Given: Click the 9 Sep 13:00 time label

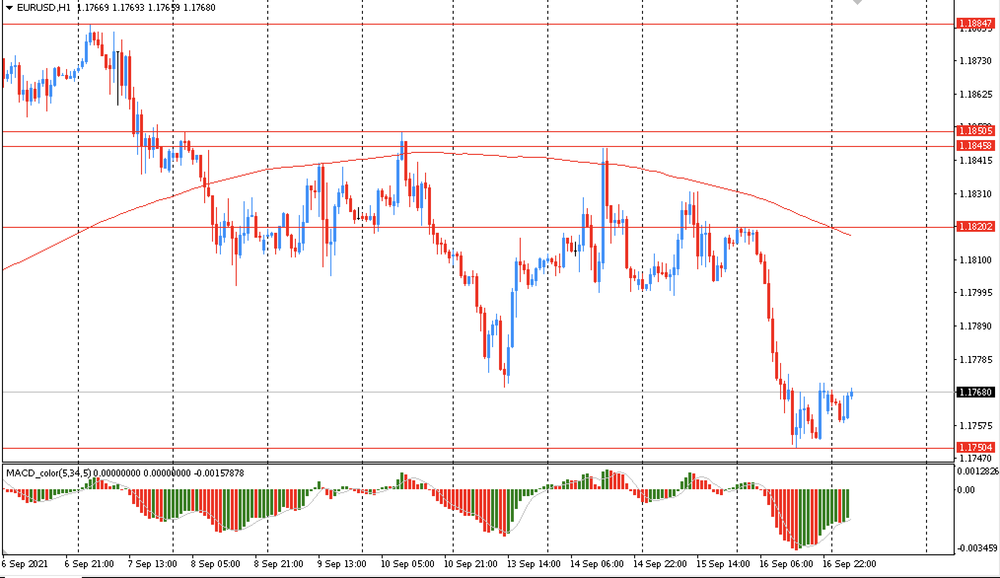Looking at the screenshot, I should point(342,564).
